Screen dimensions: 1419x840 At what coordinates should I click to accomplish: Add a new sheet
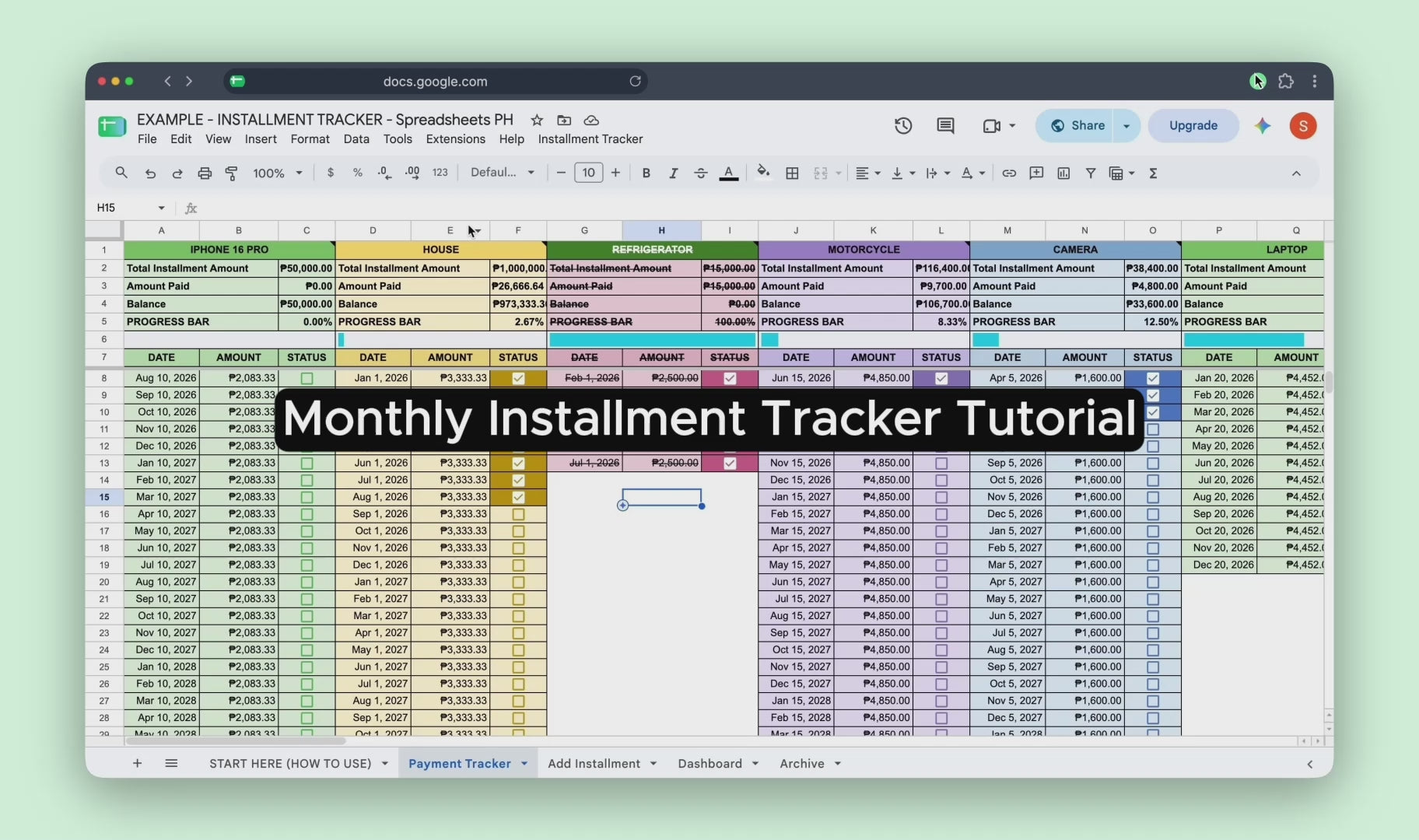click(x=137, y=764)
